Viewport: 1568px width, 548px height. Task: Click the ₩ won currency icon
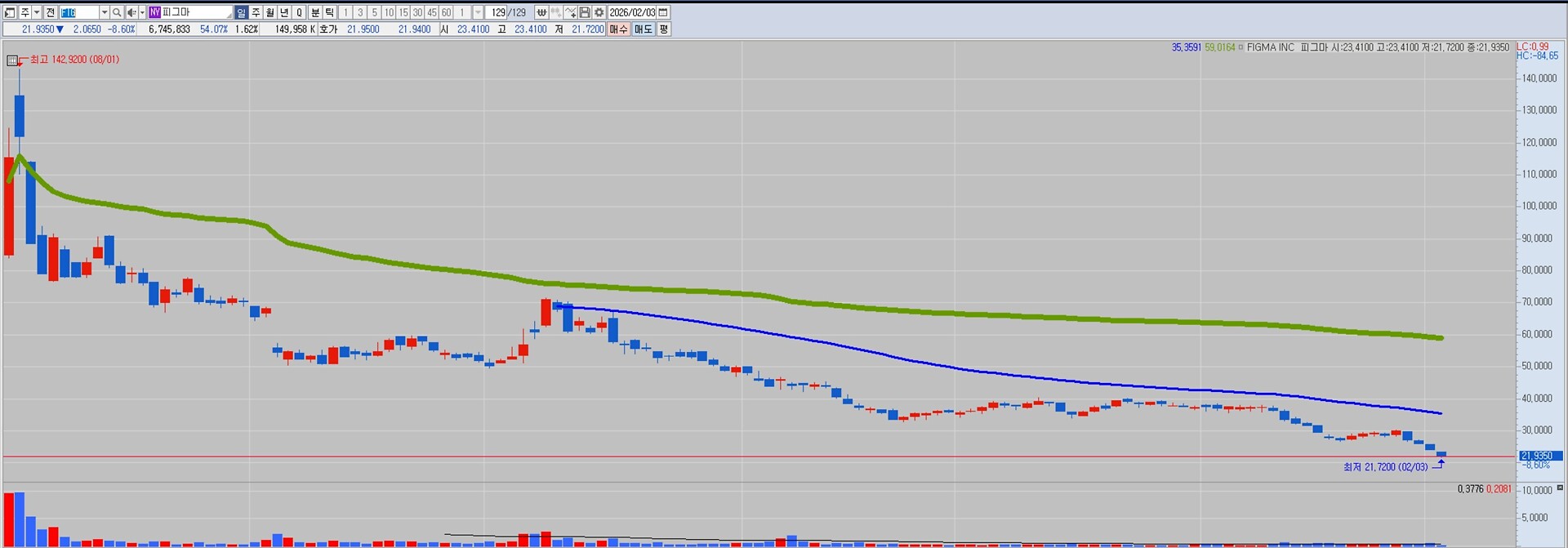coord(541,12)
